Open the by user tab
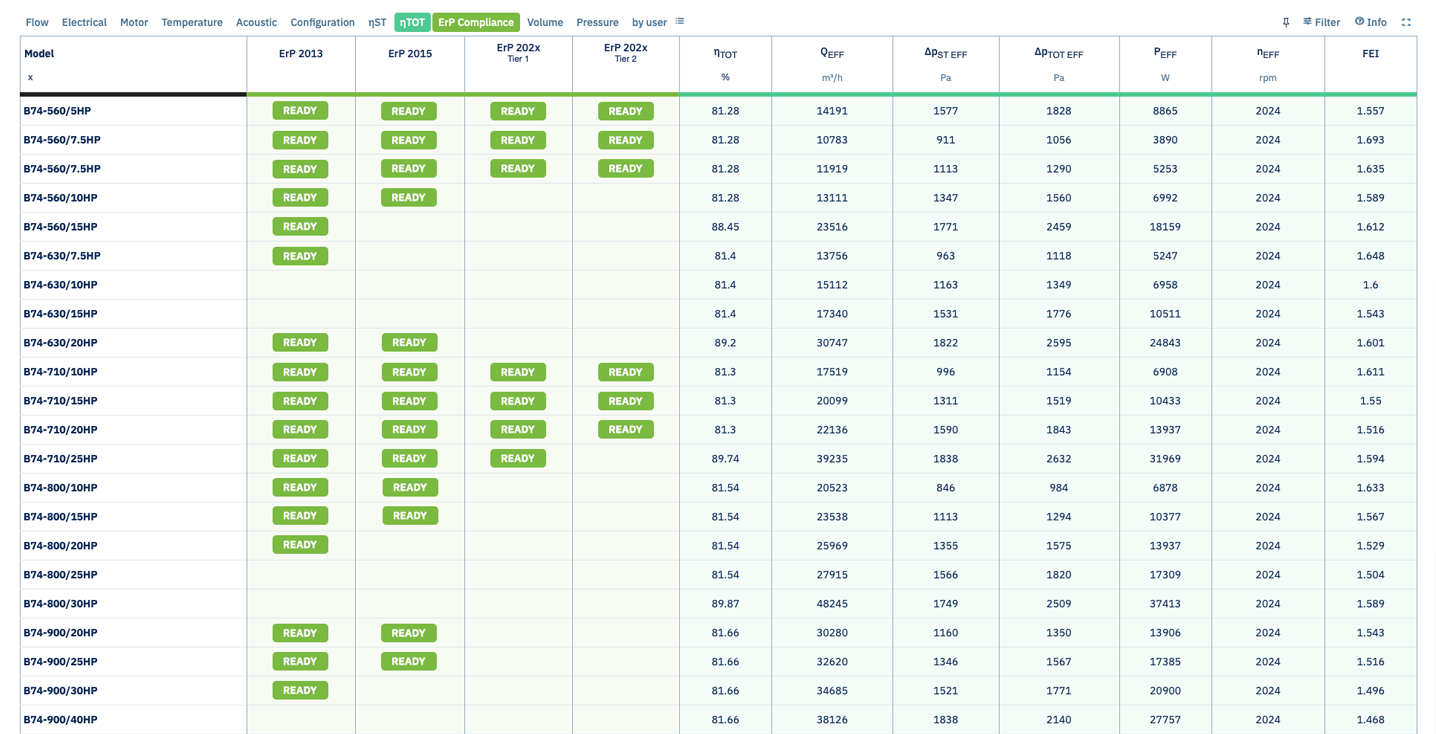This screenshot has height=734, width=1436. coord(649,22)
